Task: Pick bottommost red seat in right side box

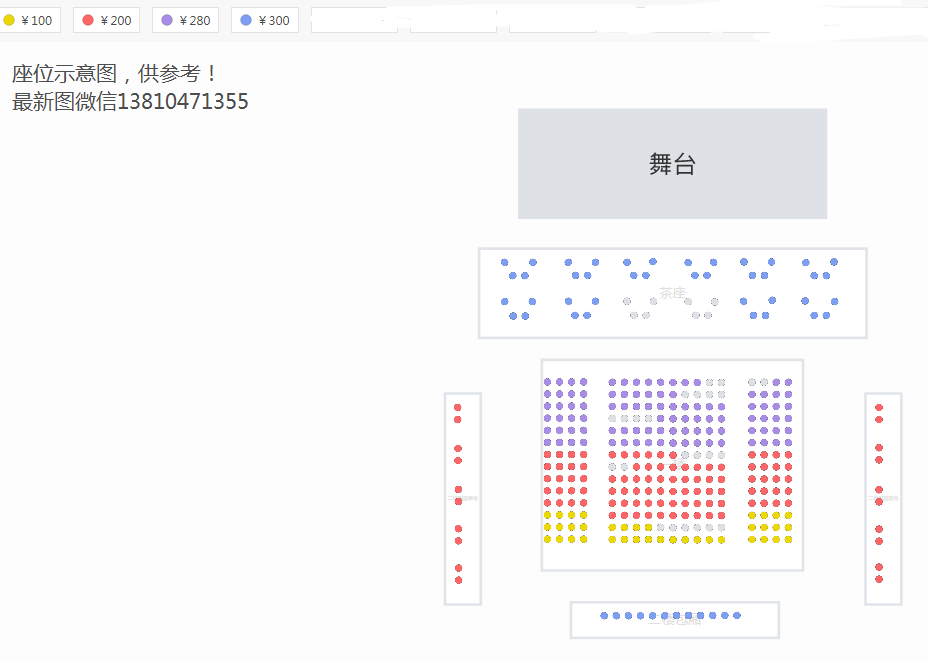Action: [879, 579]
